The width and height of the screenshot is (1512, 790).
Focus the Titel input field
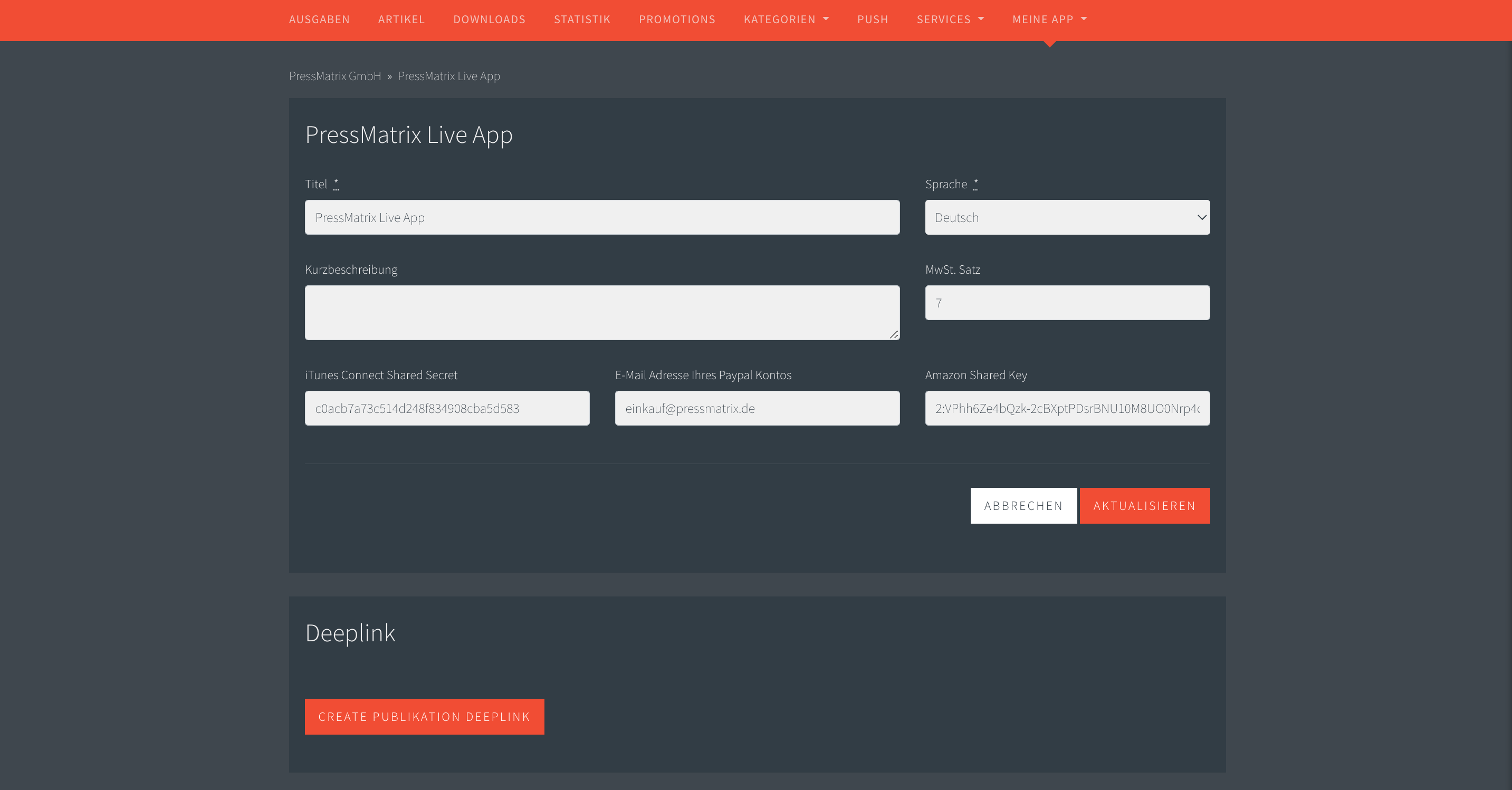tap(602, 217)
